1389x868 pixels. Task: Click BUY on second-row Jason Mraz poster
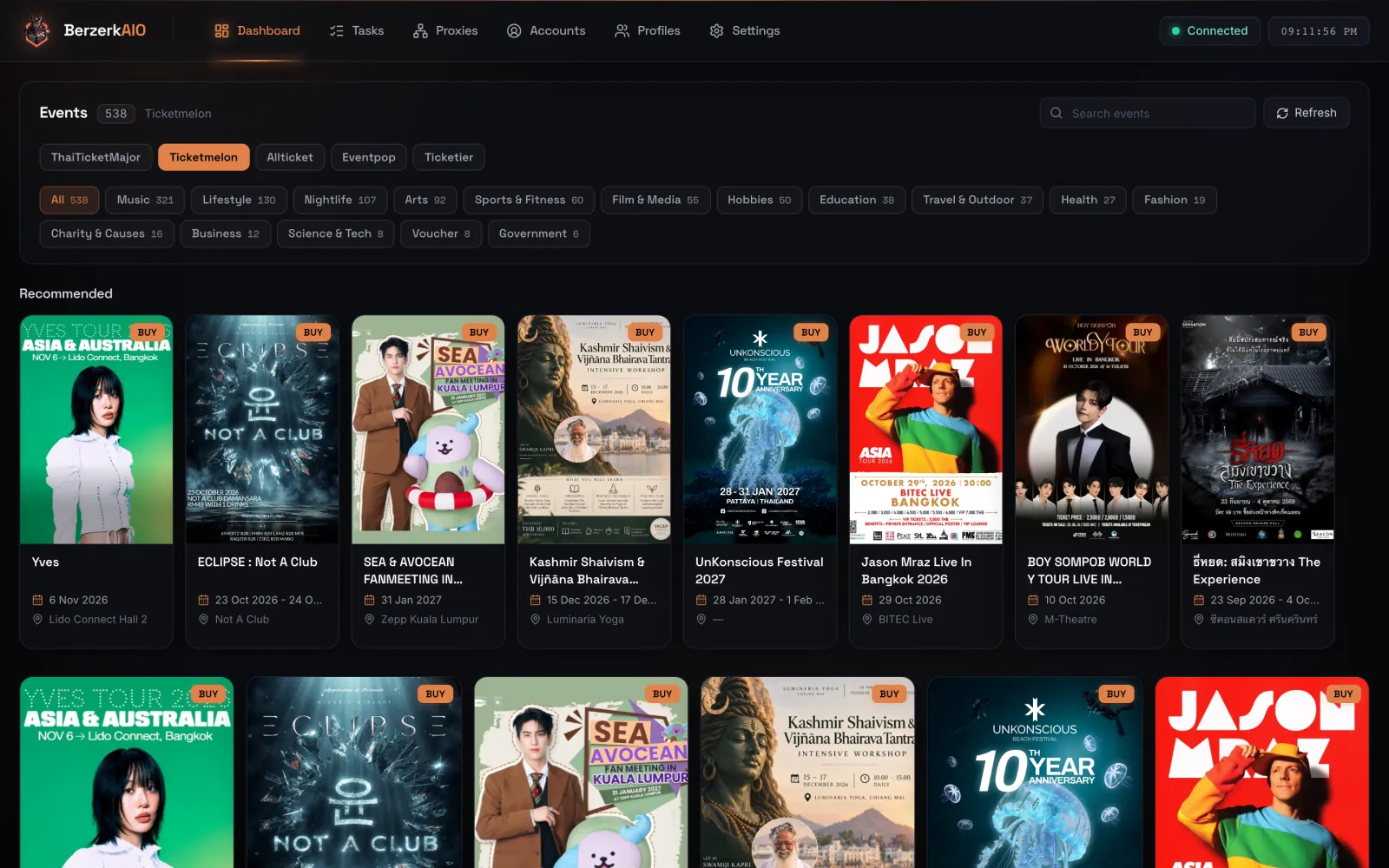(1343, 694)
